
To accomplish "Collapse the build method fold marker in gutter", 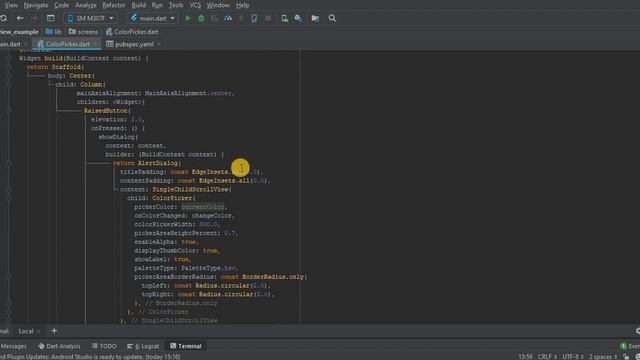I will click(9, 58).
